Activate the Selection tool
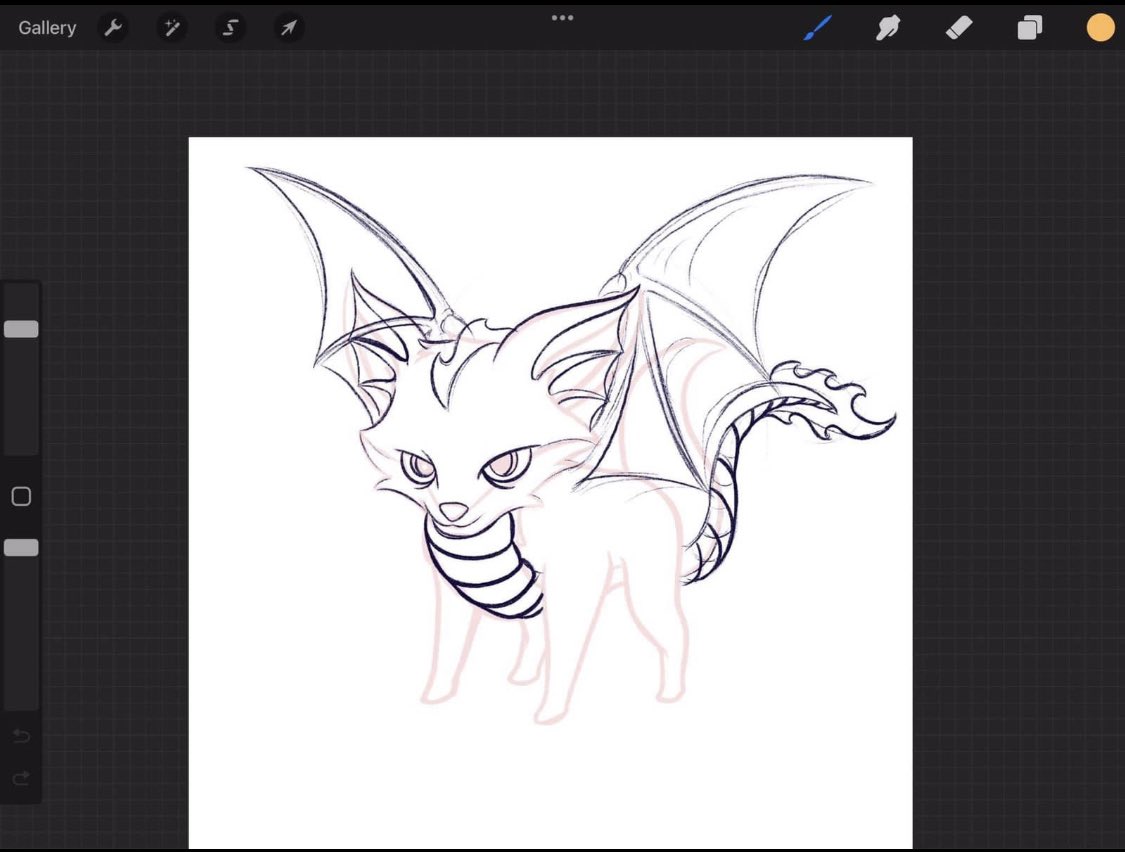Viewport: 1125px width, 852px height. [x=230, y=28]
